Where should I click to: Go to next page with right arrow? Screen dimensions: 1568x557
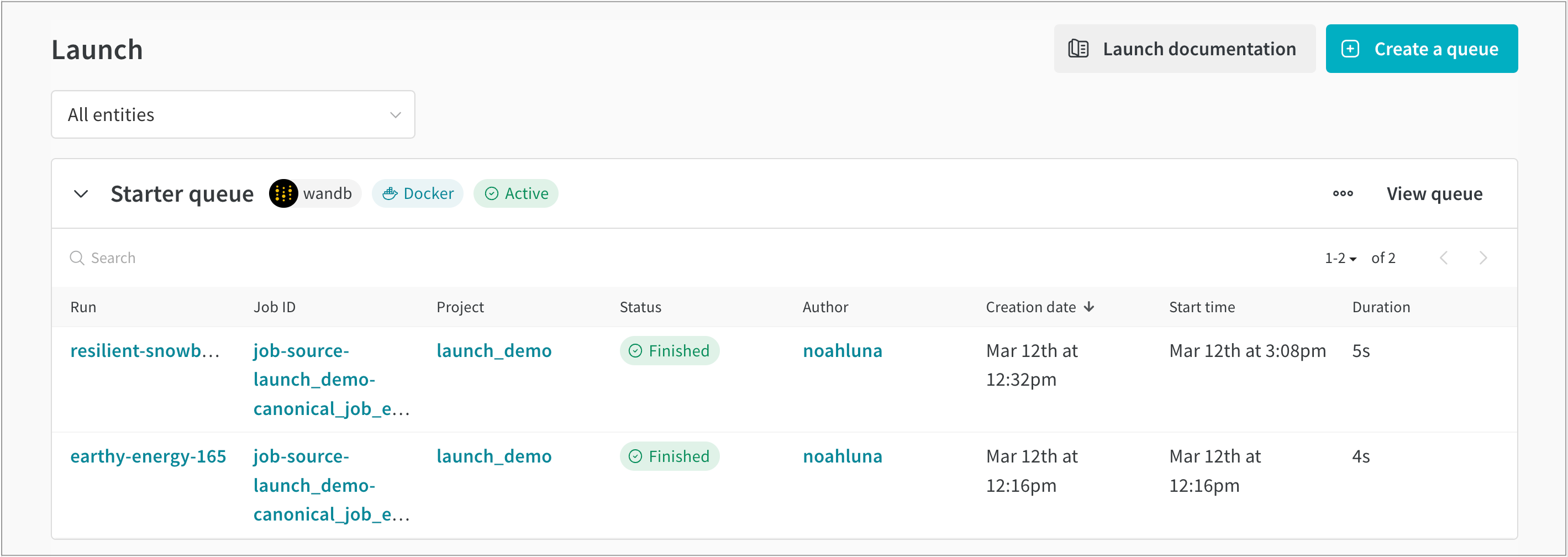pyautogui.click(x=1483, y=258)
